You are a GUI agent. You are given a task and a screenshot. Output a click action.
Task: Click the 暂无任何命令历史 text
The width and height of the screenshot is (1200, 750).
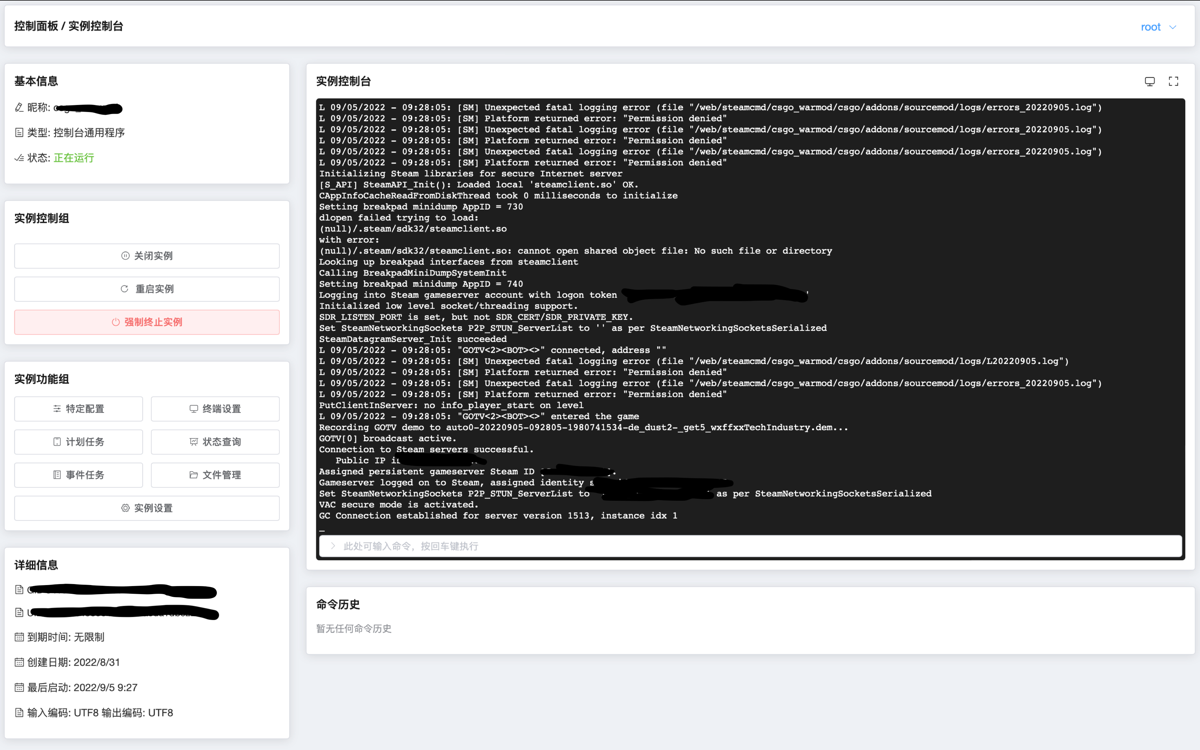tap(354, 629)
